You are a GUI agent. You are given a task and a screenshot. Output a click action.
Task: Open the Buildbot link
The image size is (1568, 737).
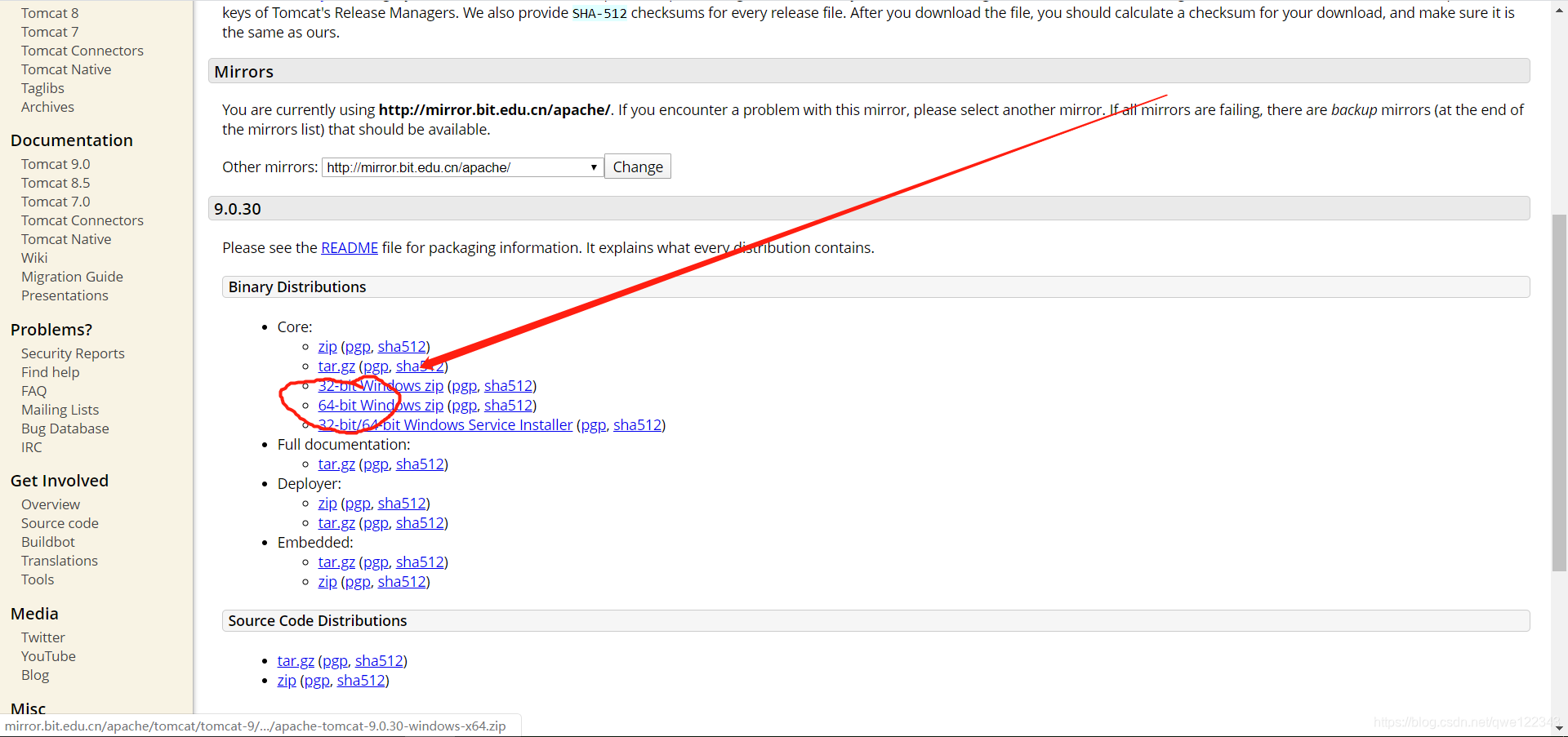[x=48, y=542]
